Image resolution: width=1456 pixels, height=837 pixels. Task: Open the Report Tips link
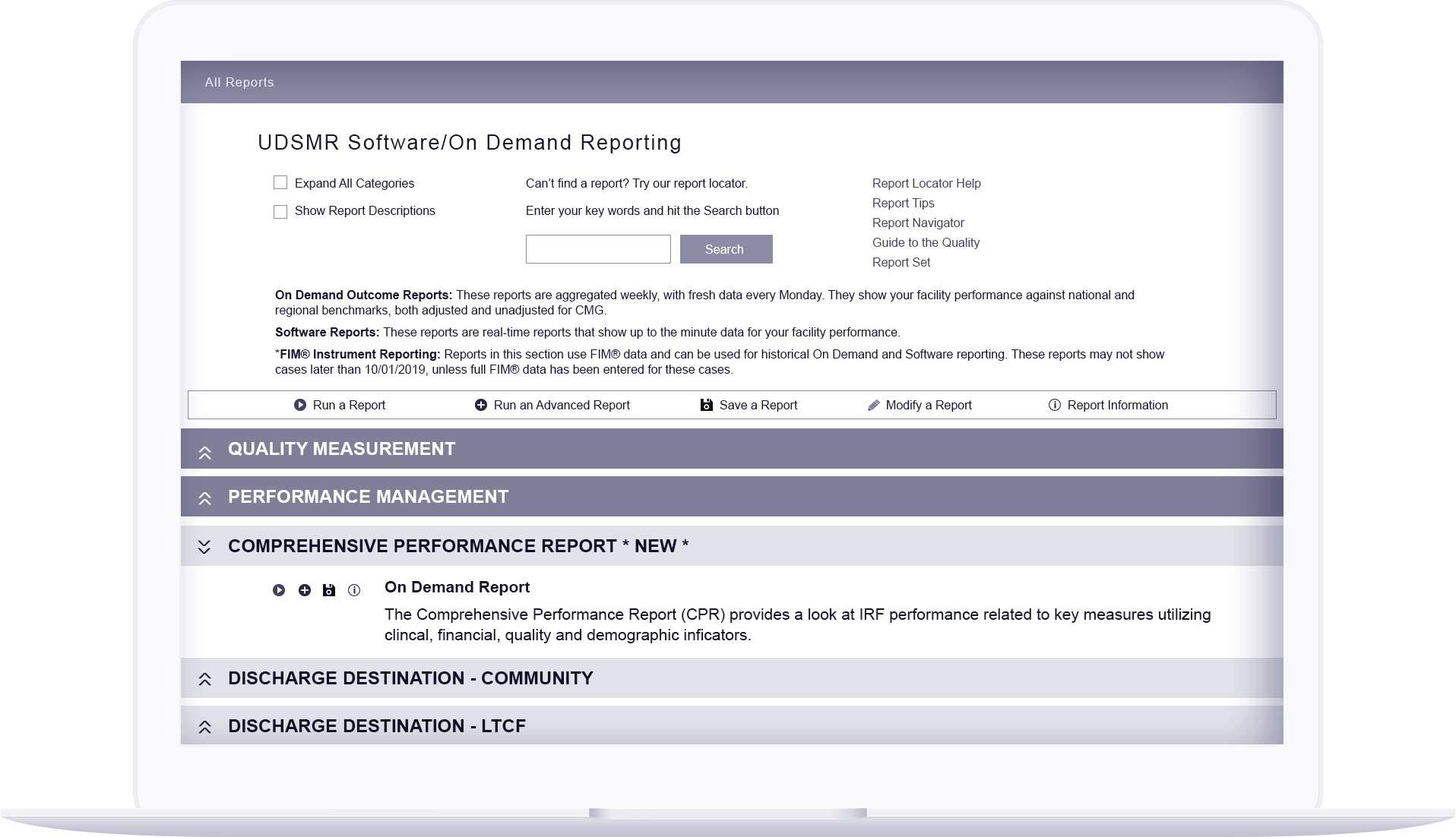904,203
